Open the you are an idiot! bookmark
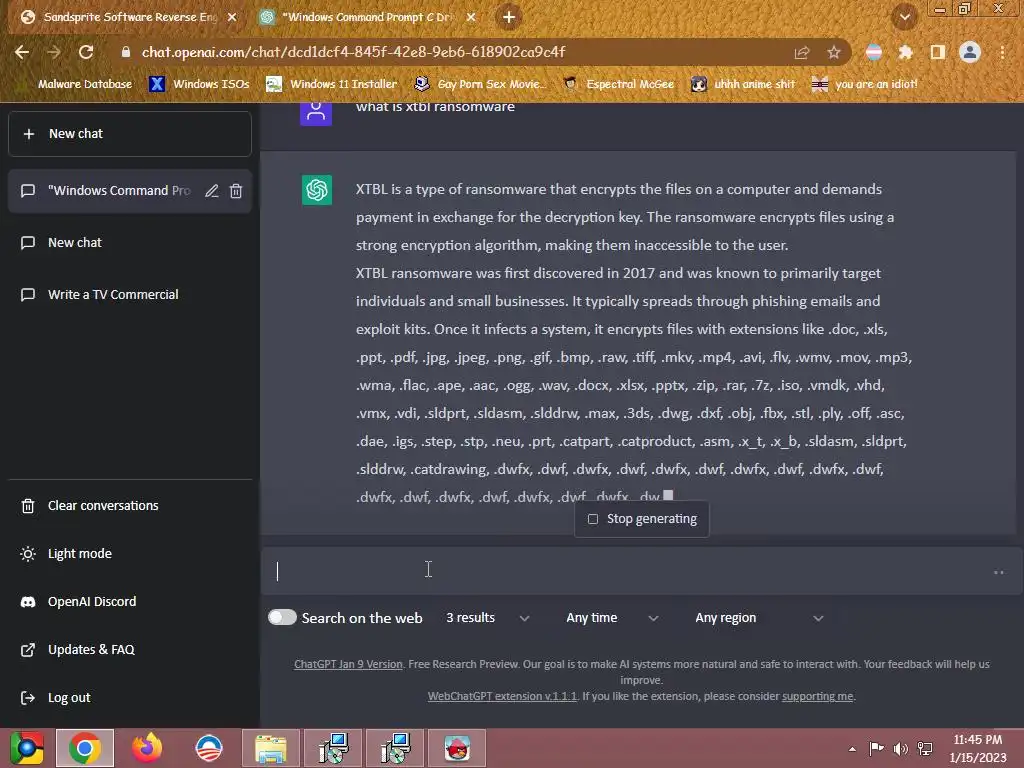Viewport: 1024px width, 768px height. click(x=865, y=84)
